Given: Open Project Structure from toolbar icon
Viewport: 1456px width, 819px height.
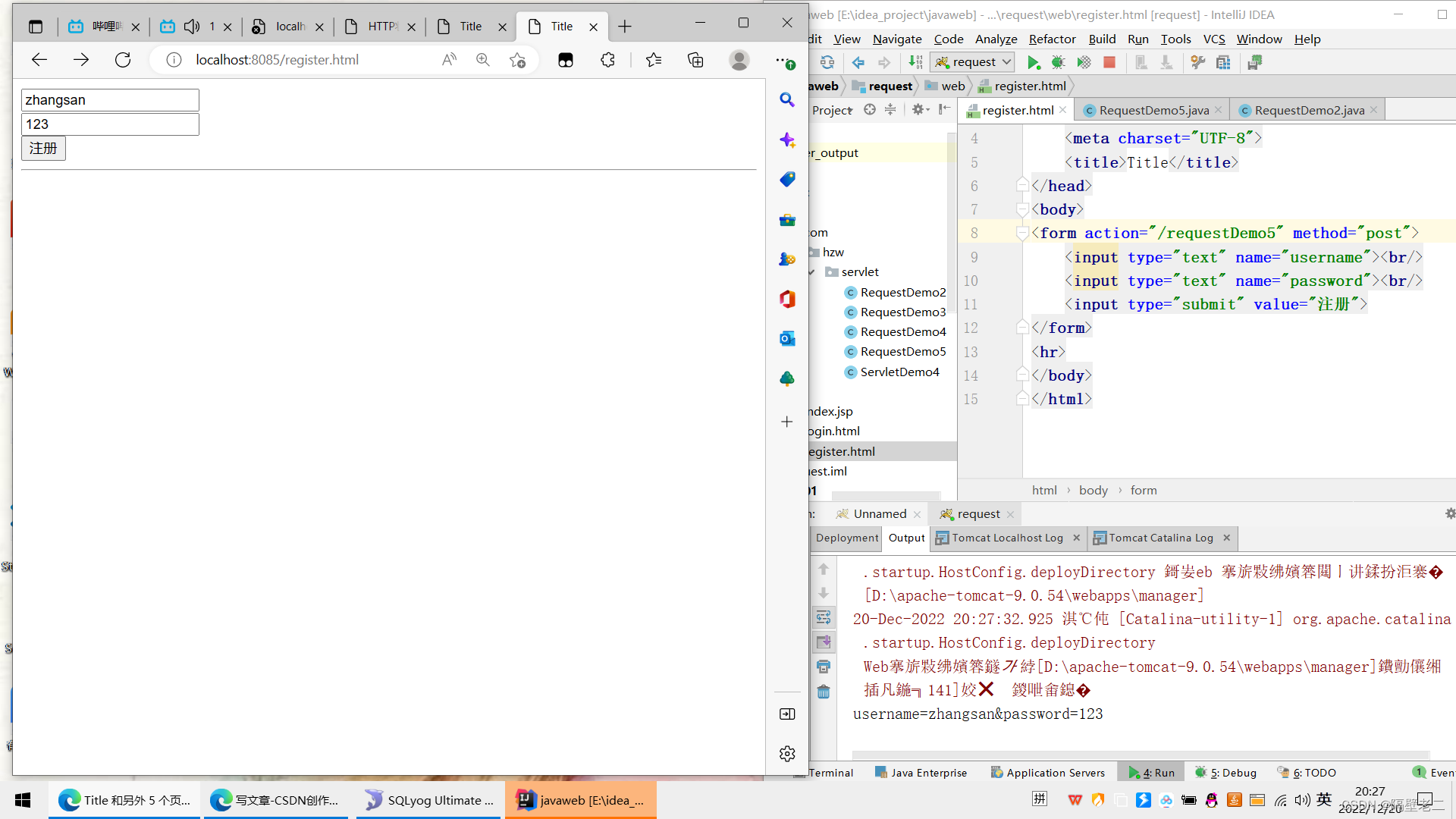Looking at the screenshot, I should pyautogui.click(x=1223, y=62).
